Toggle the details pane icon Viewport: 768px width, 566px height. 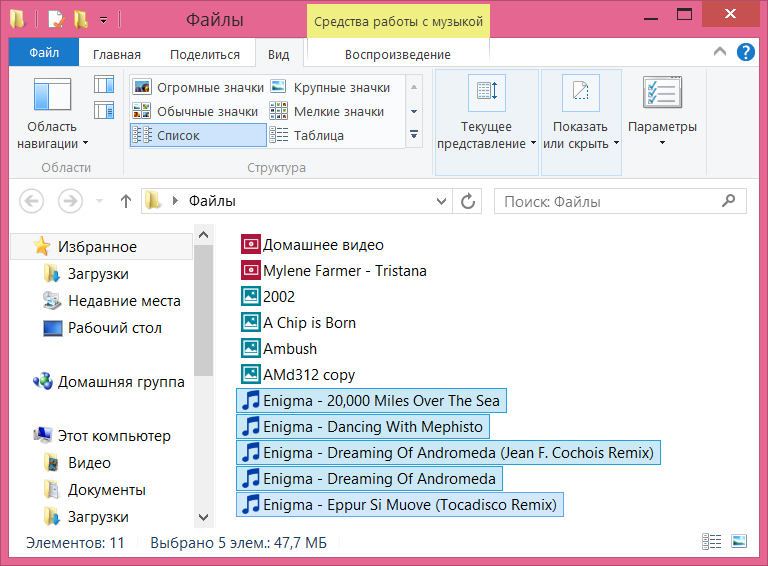pyautogui.click(x=104, y=111)
